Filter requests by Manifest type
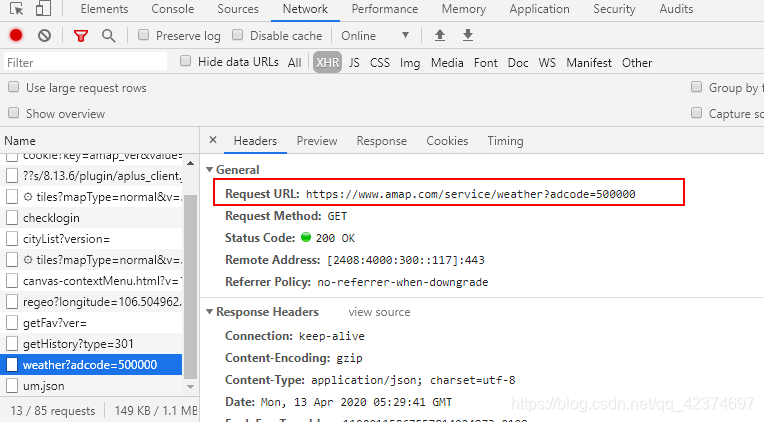This screenshot has width=764, height=422. point(589,63)
